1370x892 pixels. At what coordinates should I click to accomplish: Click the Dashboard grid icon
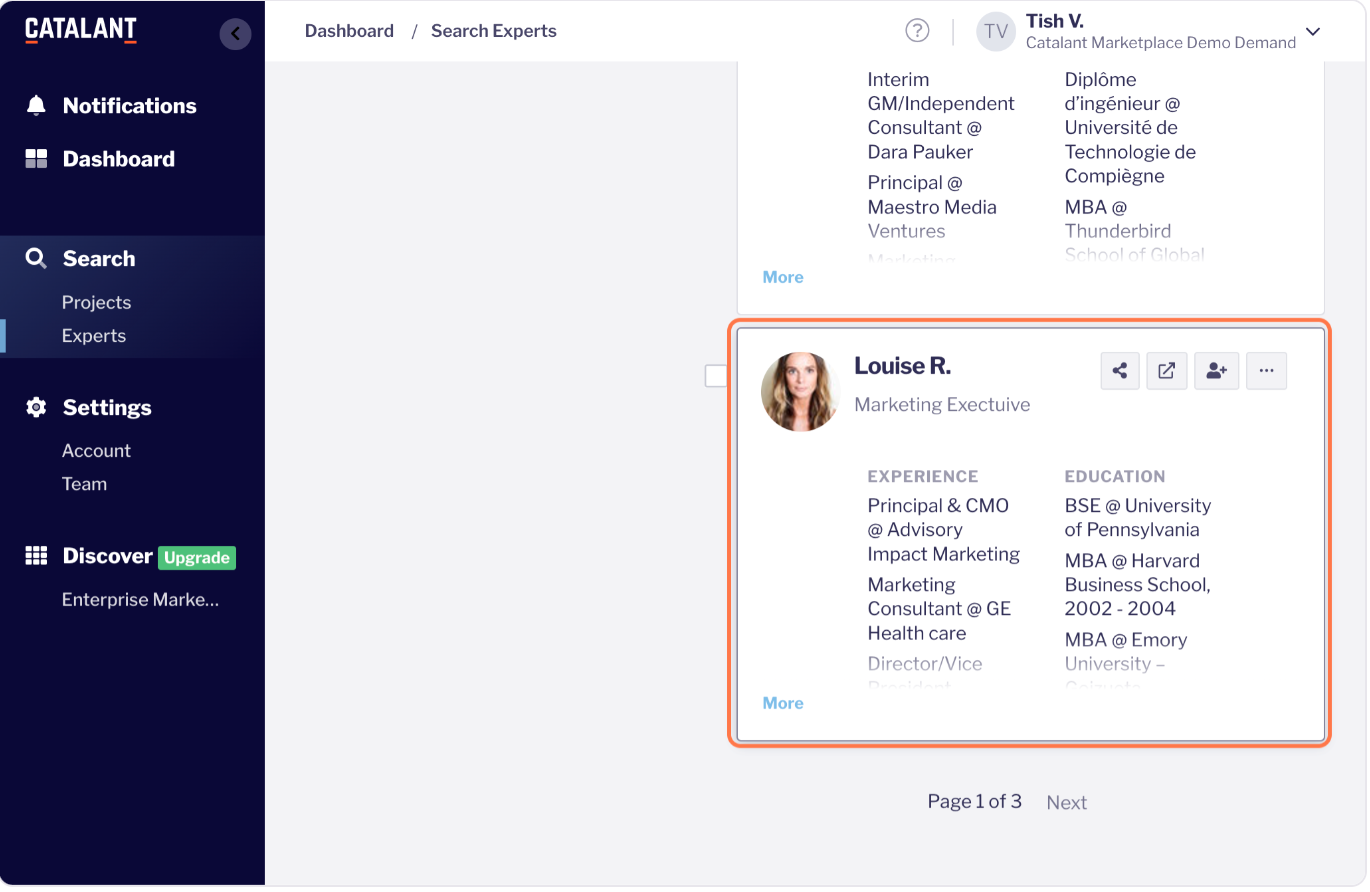pyautogui.click(x=36, y=159)
